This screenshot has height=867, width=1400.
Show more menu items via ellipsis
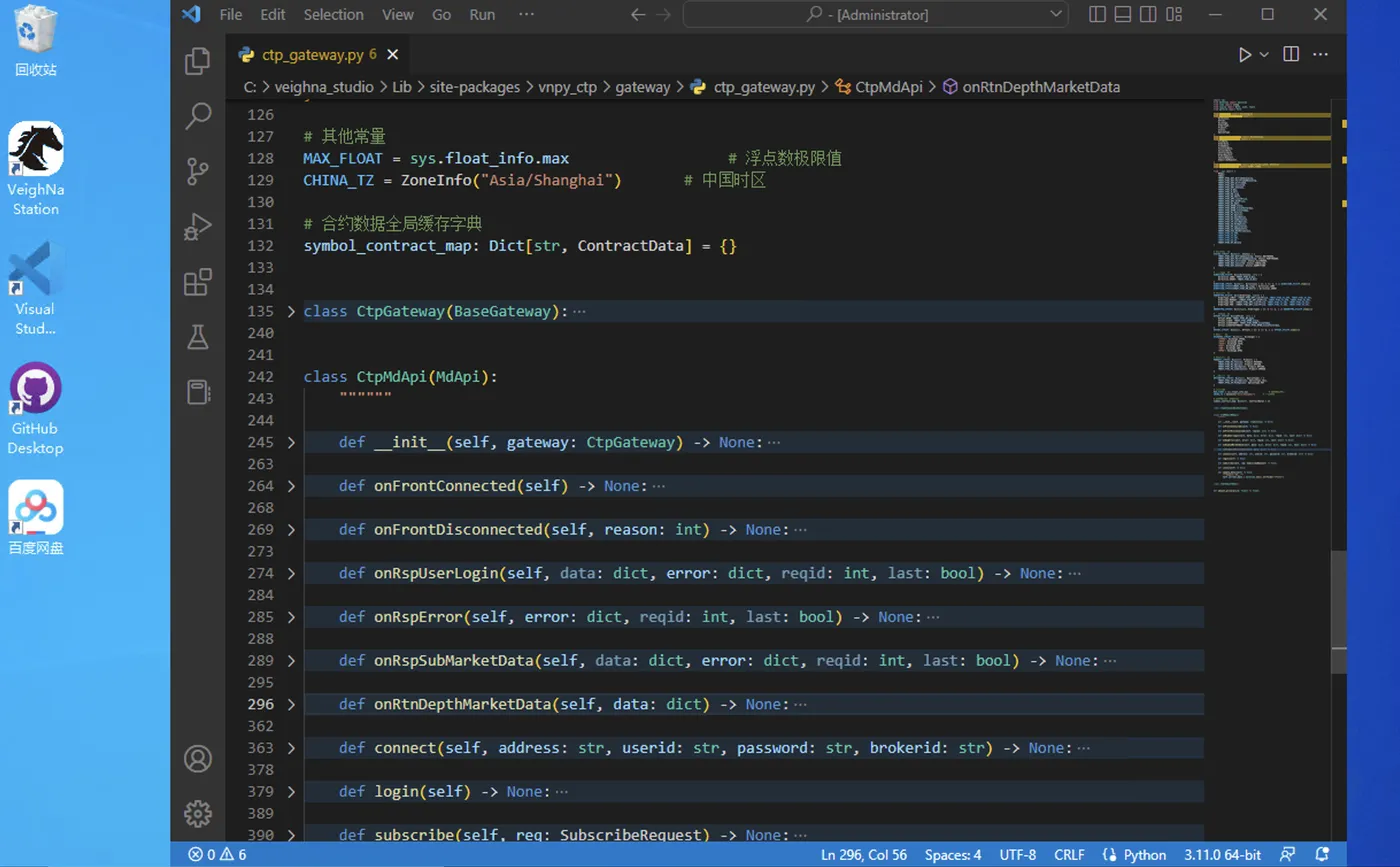(527, 14)
